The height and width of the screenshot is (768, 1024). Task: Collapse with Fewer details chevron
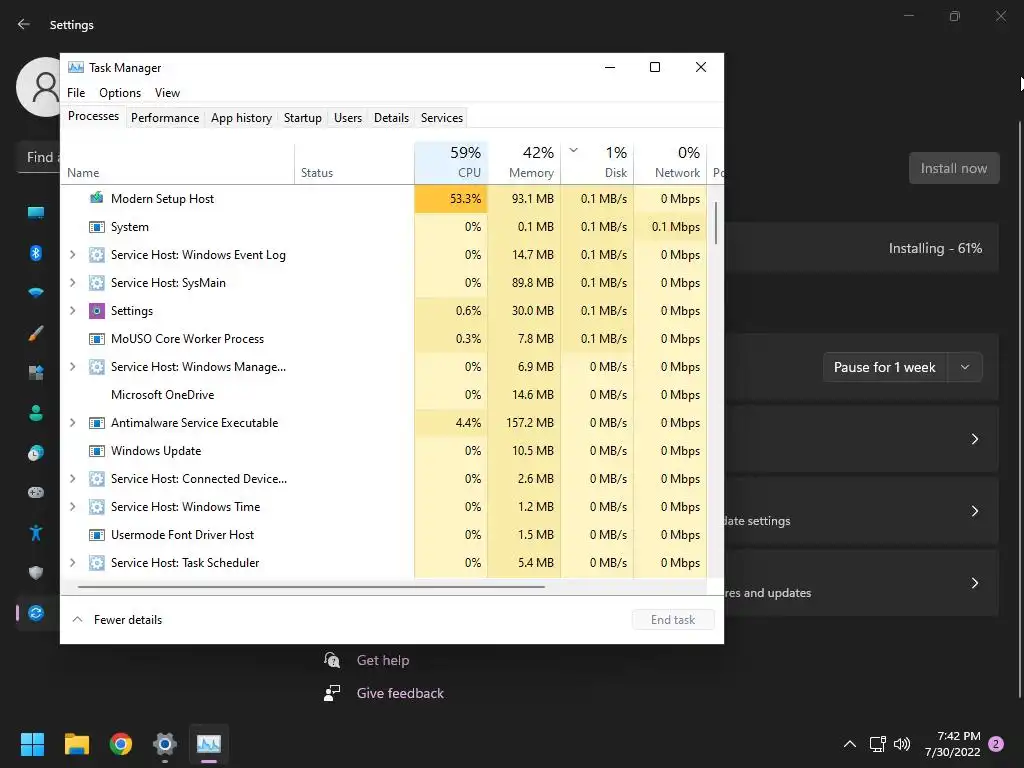[77, 619]
